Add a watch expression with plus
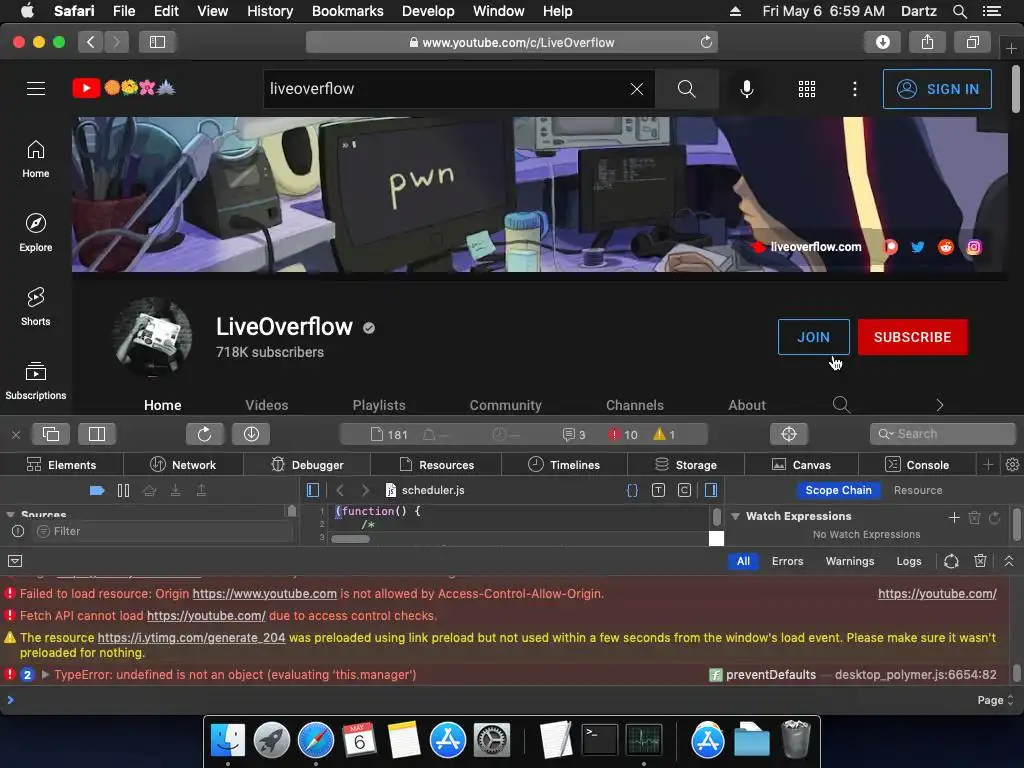 pos(954,517)
